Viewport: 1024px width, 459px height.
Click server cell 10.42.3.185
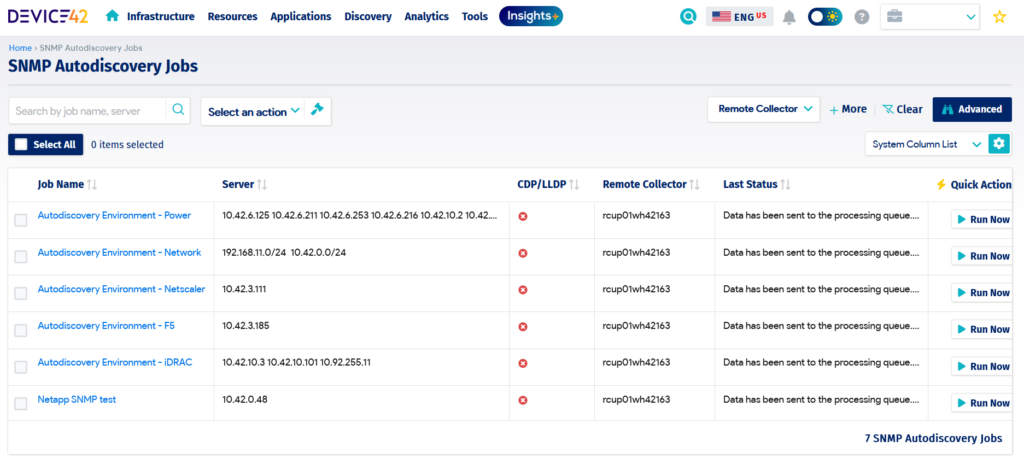[x=245, y=325]
